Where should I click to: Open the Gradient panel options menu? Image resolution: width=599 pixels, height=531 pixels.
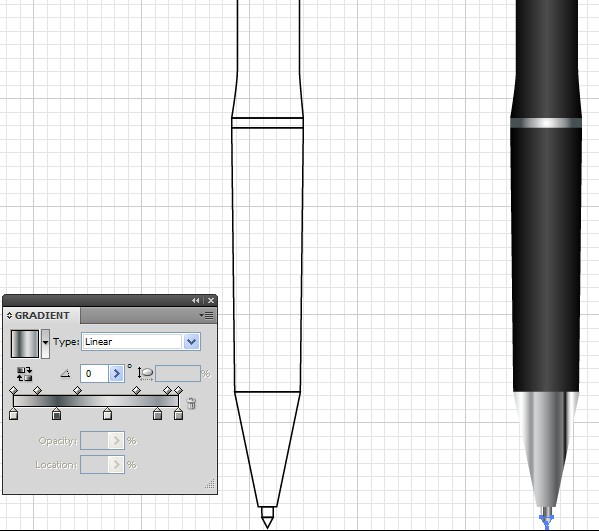tap(207, 316)
